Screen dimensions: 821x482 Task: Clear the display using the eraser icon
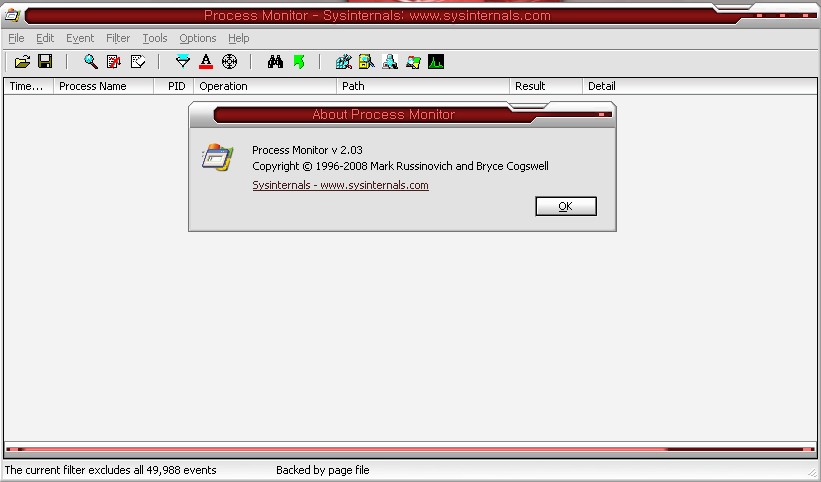[138, 62]
